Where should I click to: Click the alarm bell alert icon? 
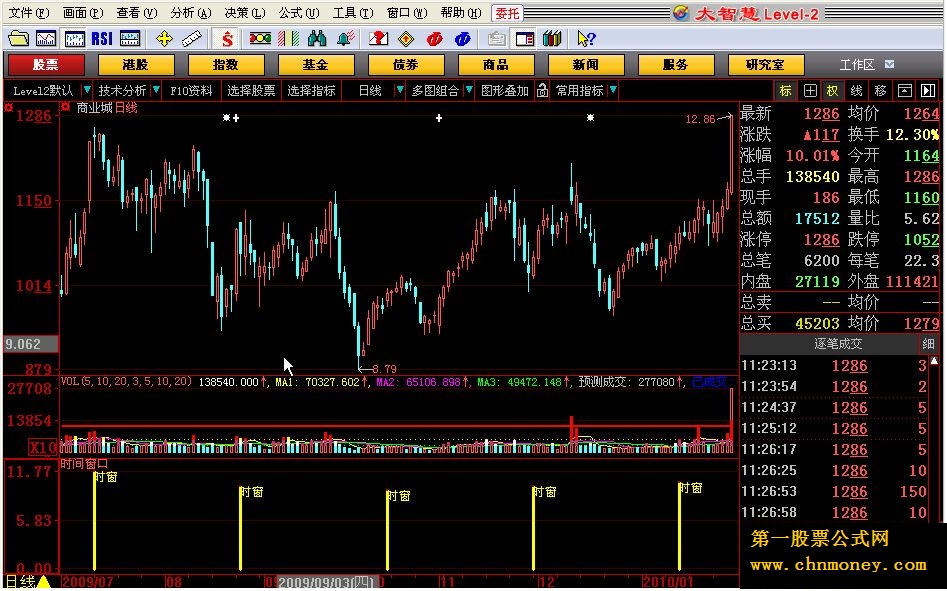[x=346, y=39]
